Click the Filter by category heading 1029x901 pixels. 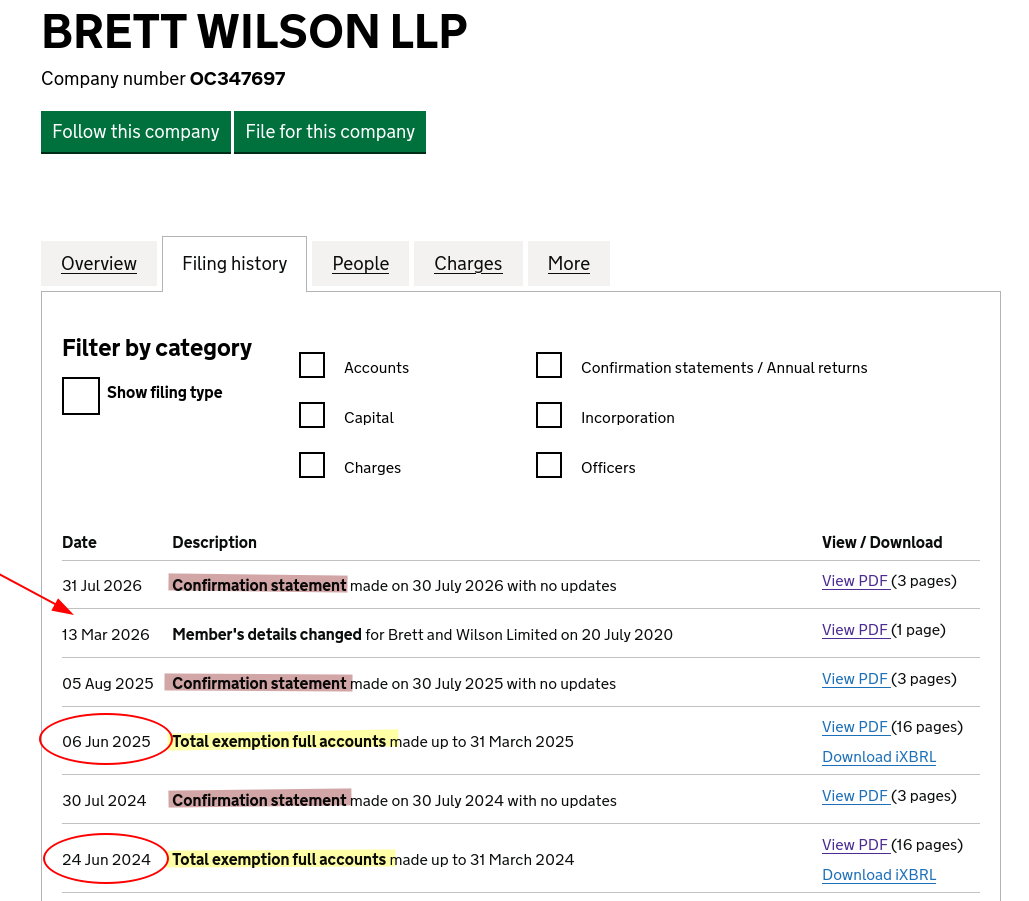coord(157,348)
